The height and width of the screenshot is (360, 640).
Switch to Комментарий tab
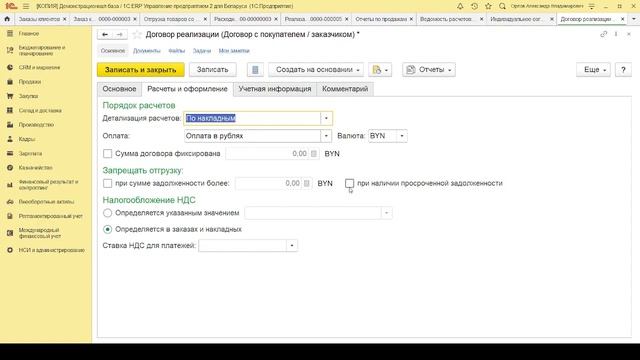pos(345,89)
